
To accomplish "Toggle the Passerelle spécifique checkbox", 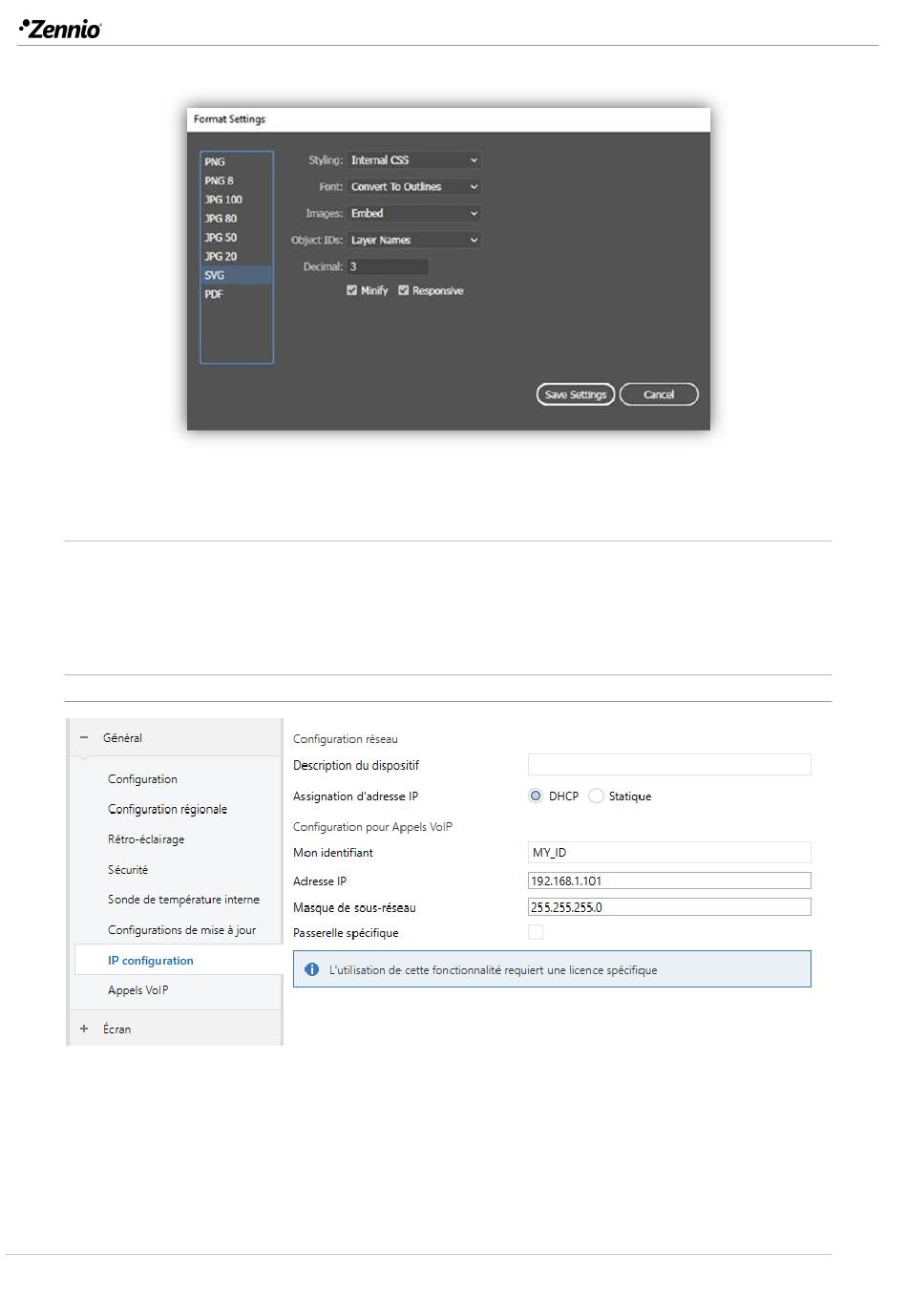I will 536,933.
